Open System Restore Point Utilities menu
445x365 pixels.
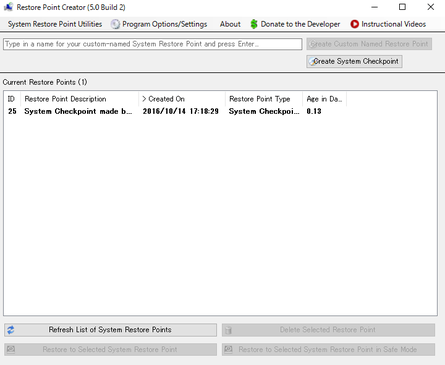[x=55, y=24]
